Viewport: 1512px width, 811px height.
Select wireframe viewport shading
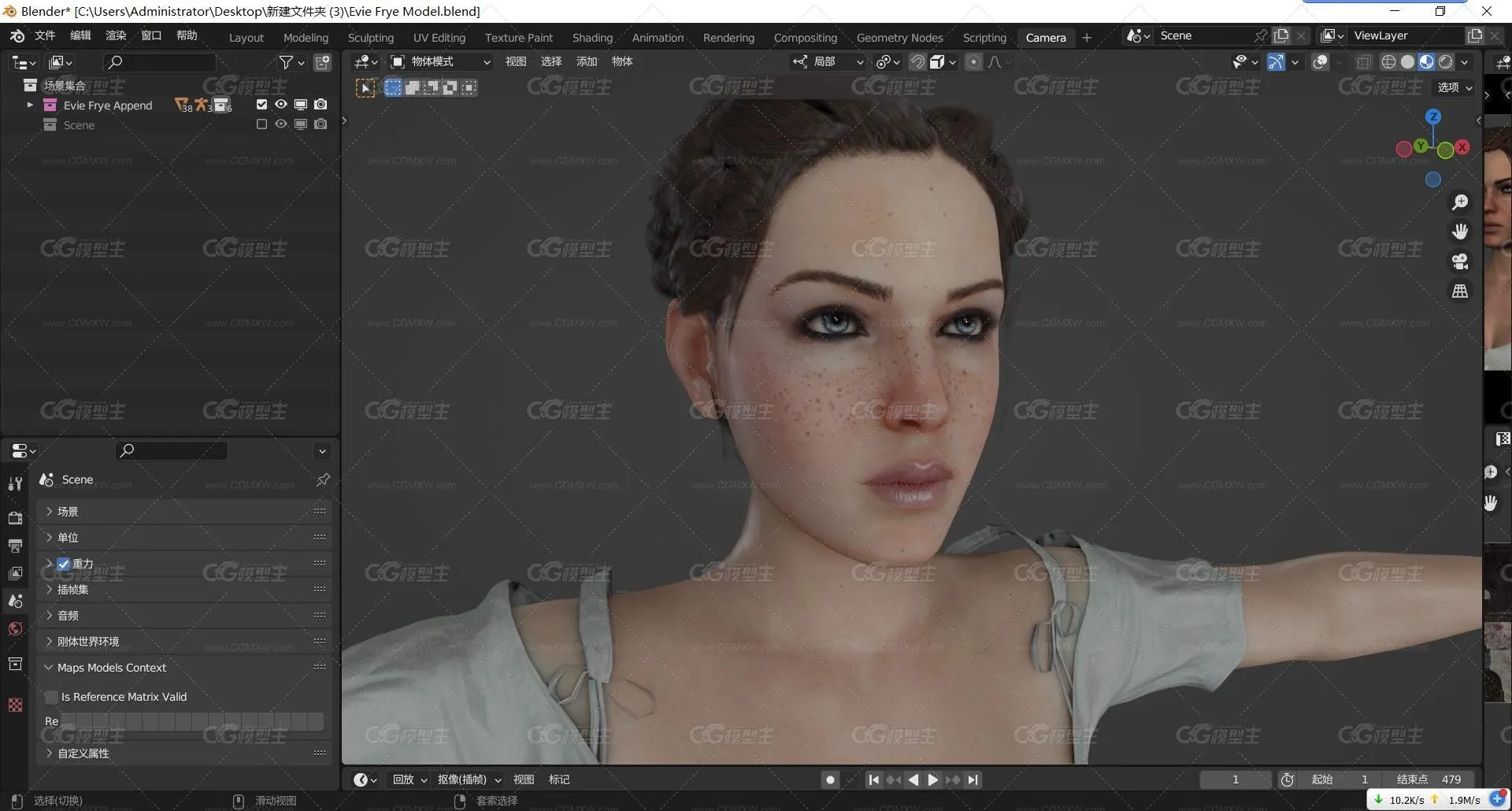point(1388,62)
